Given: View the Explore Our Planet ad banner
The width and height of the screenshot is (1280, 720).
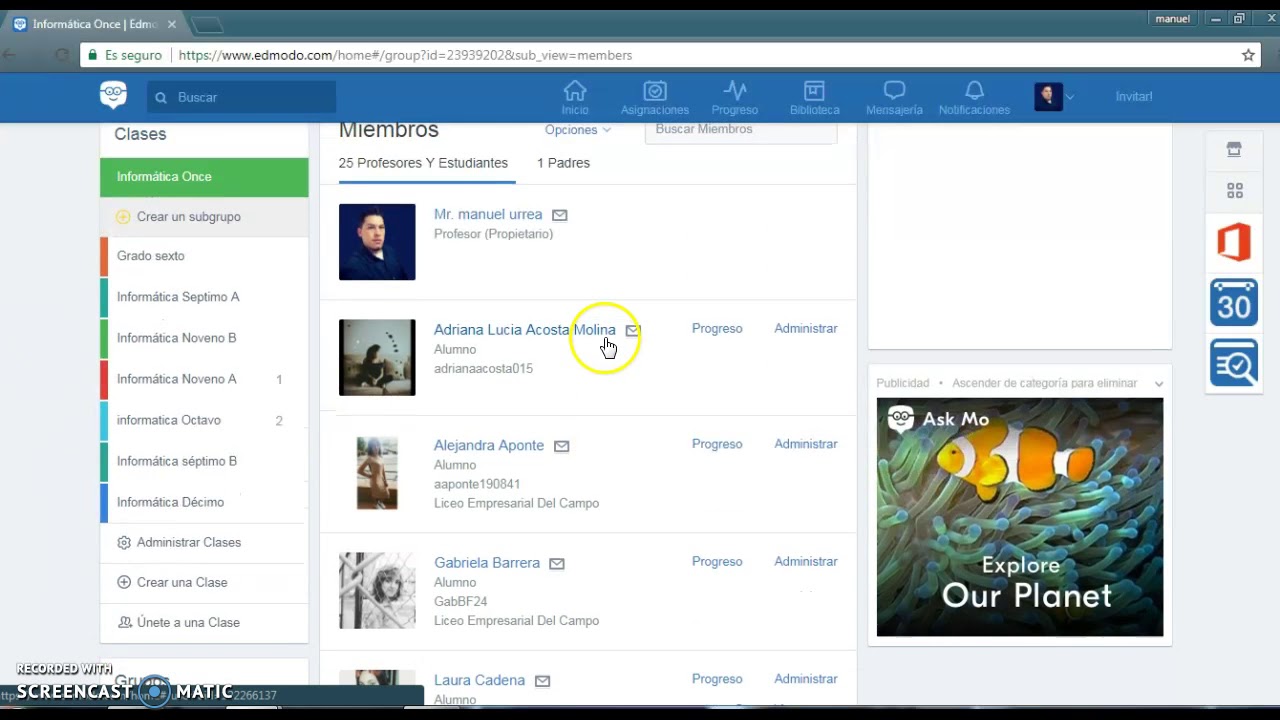Looking at the screenshot, I should [x=1019, y=517].
